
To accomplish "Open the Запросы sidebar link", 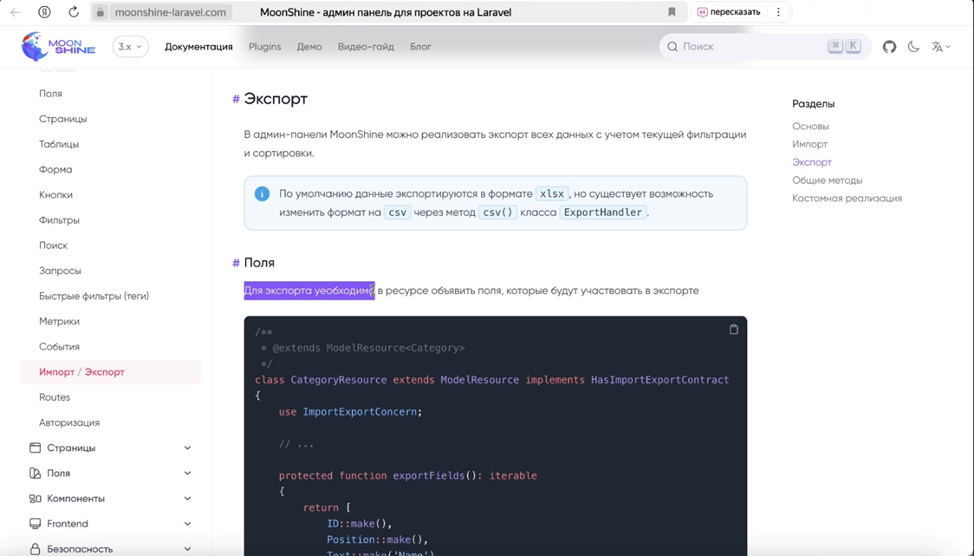I will tap(60, 271).
